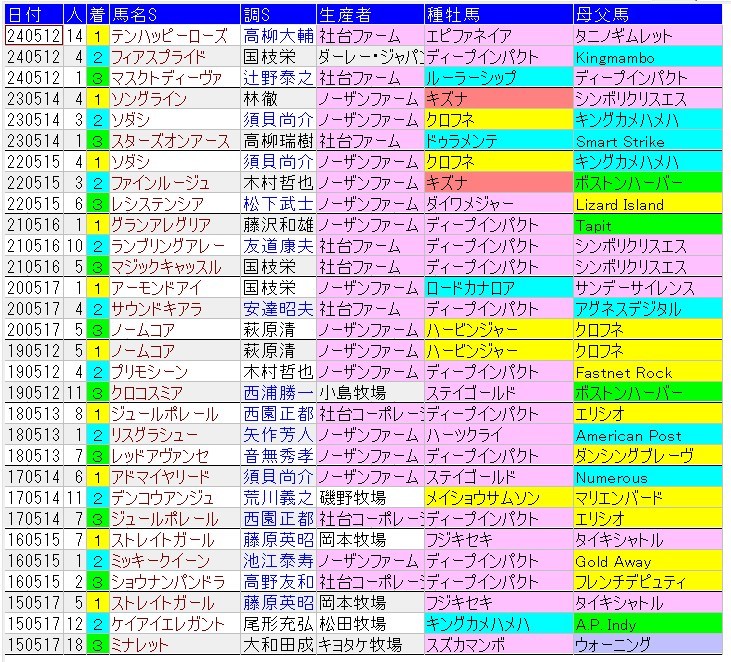Open horse マジックキャッスル
Screen dimensions: 731x662
166,267
